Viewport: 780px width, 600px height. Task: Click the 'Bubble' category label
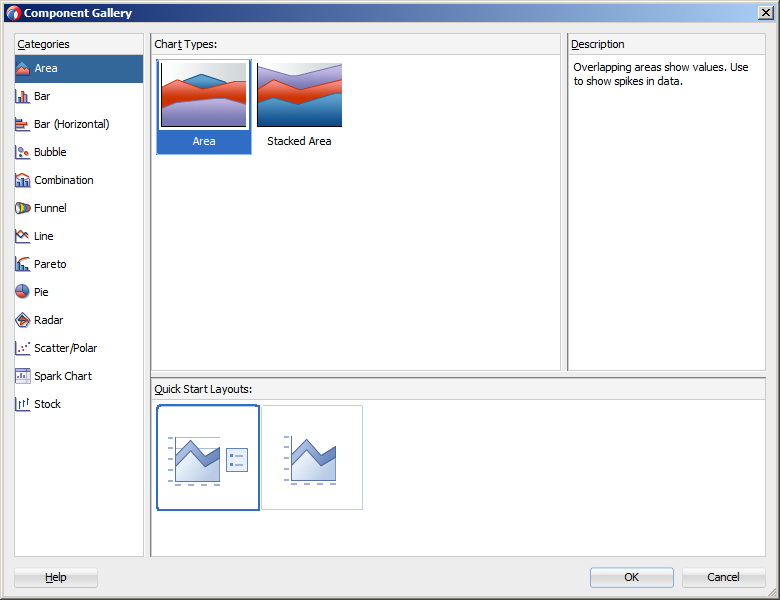pyautogui.click(x=50, y=152)
